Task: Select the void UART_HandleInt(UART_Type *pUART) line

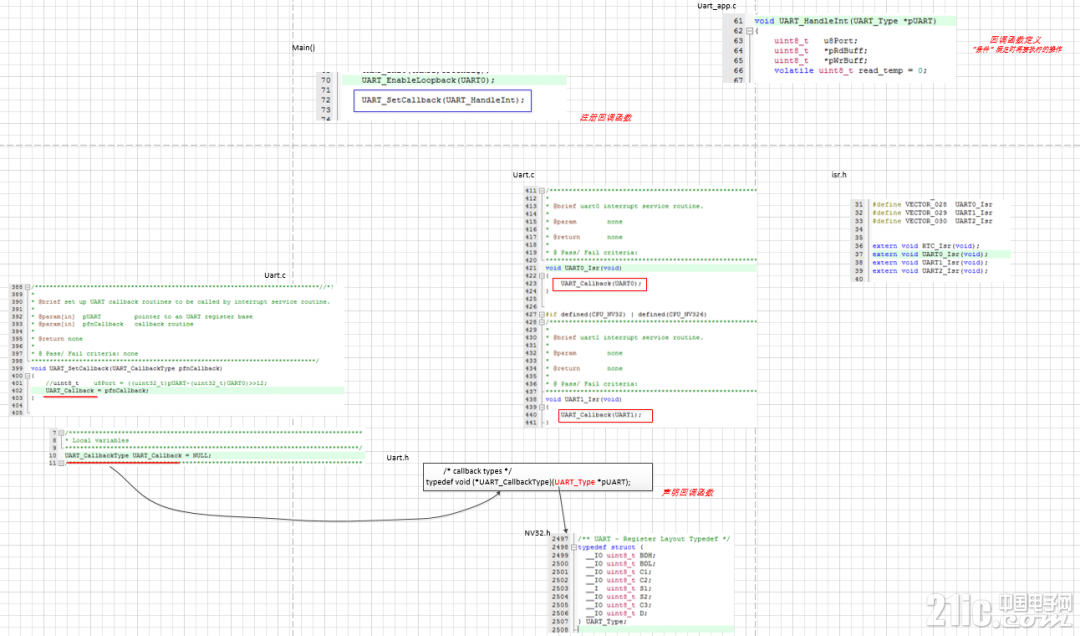Action: 845,21
